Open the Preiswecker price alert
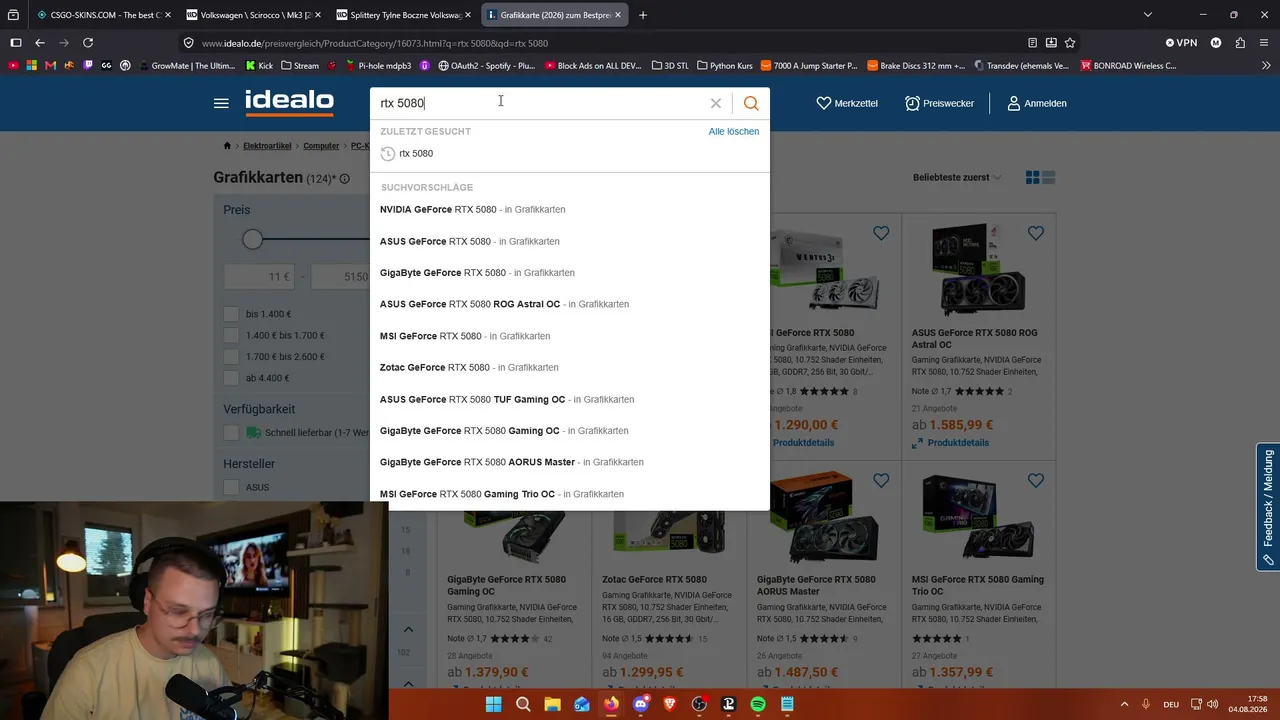Screen dimensions: 1280x720 (x=939, y=103)
